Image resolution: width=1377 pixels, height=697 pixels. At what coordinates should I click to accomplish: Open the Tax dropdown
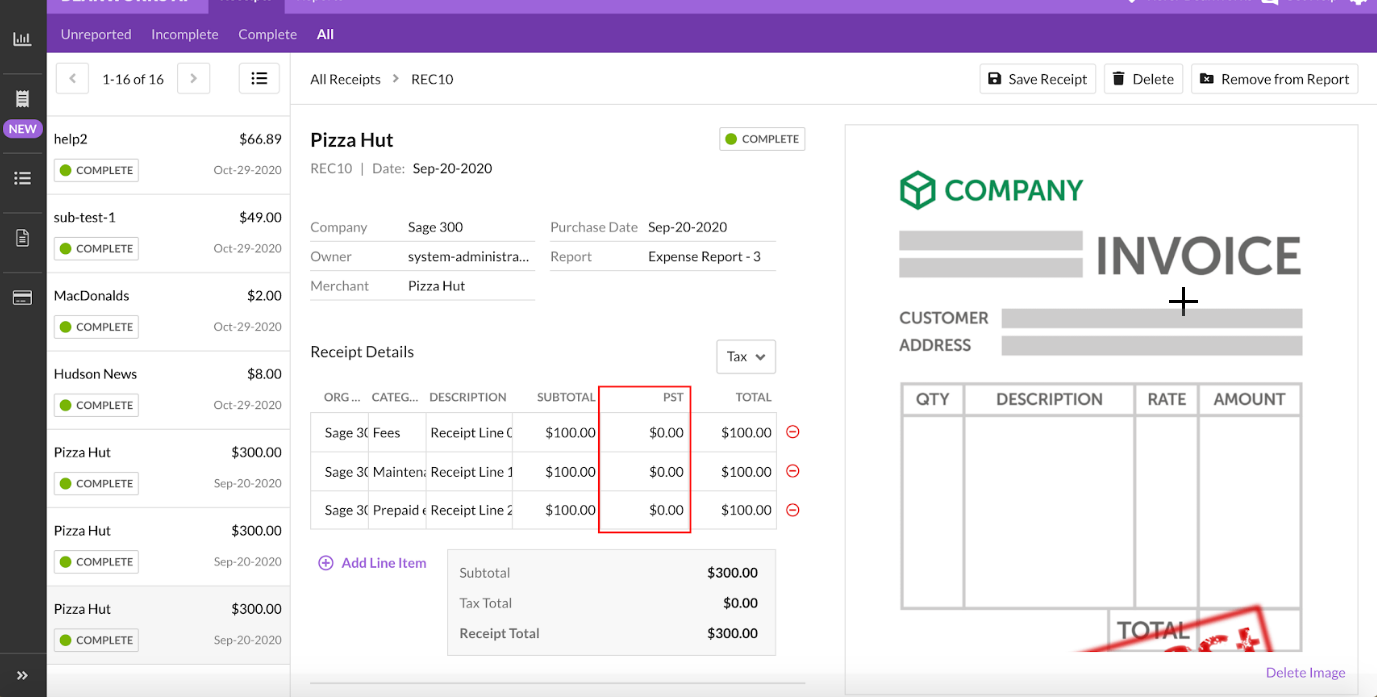coord(746,356)
